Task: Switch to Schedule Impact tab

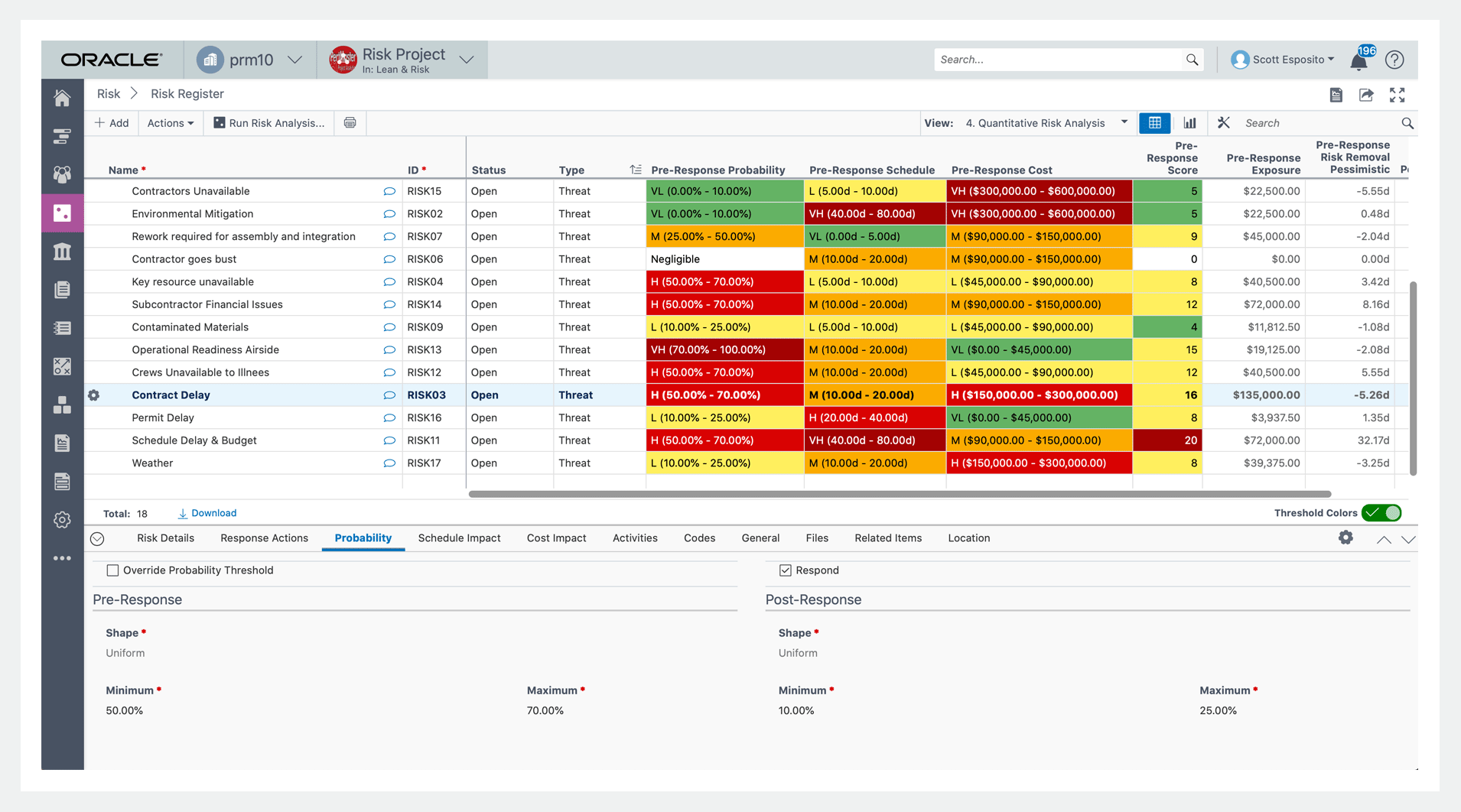Action: coord(459,538)
